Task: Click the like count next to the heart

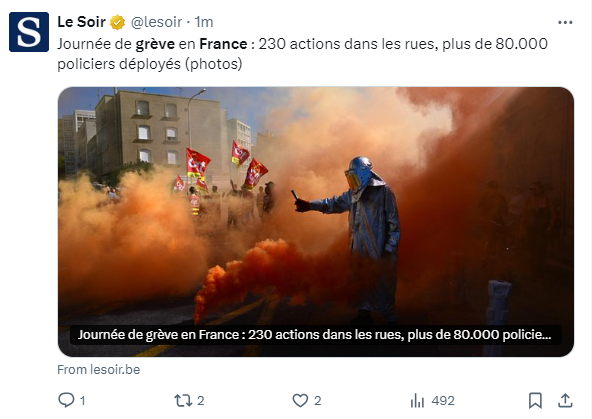Action: tap(318, 401)
